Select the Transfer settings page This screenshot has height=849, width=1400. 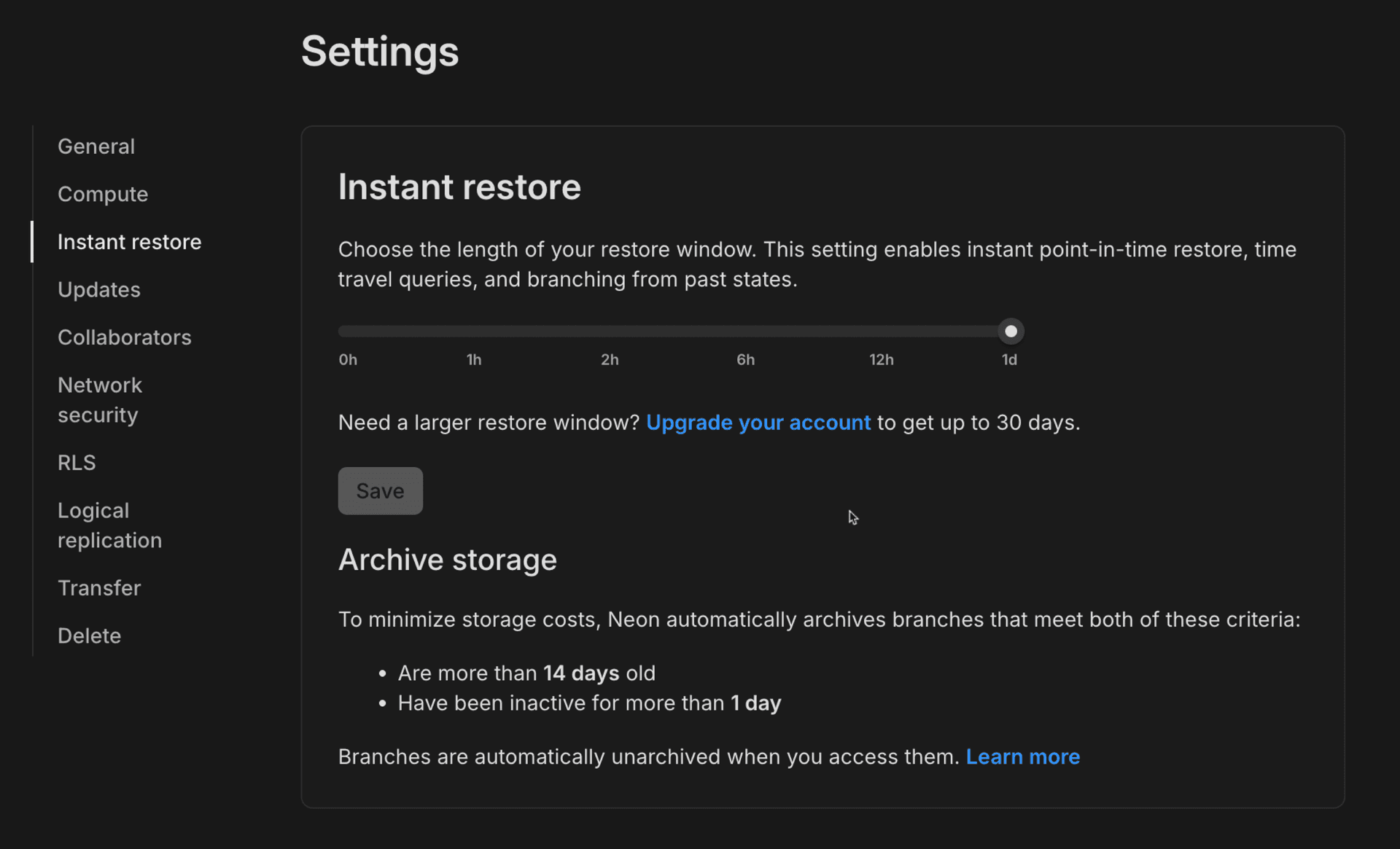(99, 587)
